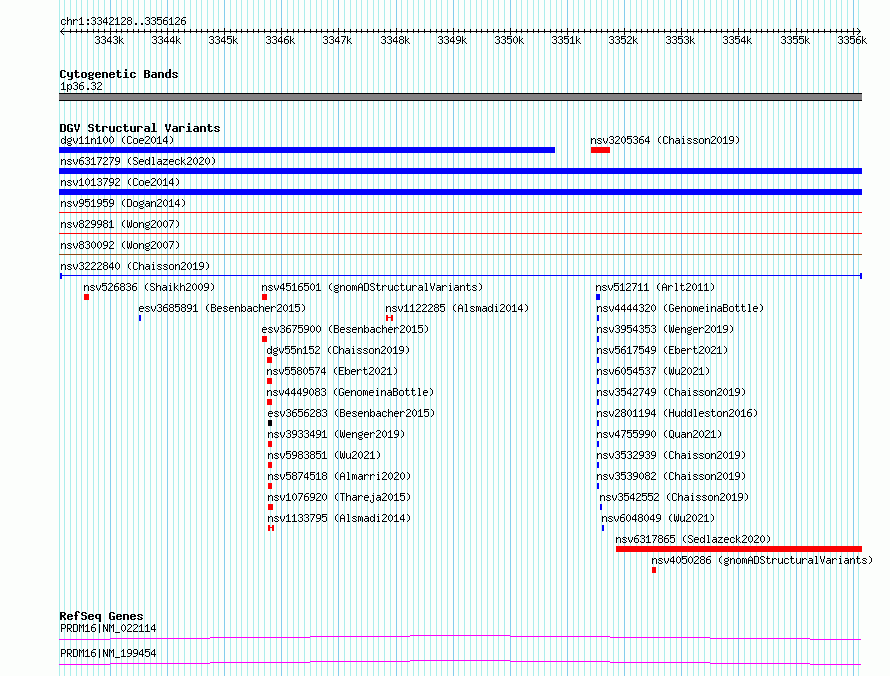Click the nsv3205364 (Chaisson2019) text label
Screen dimensions: 890x676
pos(665,140)
